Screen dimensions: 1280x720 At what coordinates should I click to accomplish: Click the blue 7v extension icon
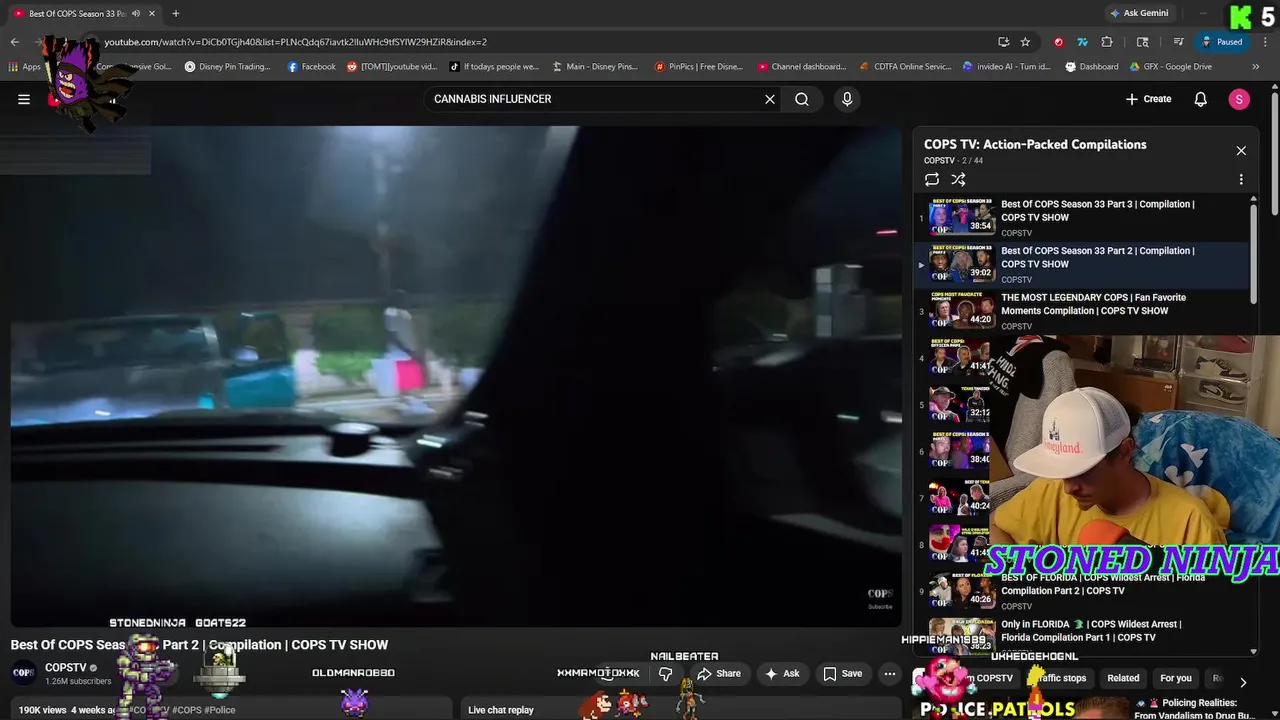1082,42
